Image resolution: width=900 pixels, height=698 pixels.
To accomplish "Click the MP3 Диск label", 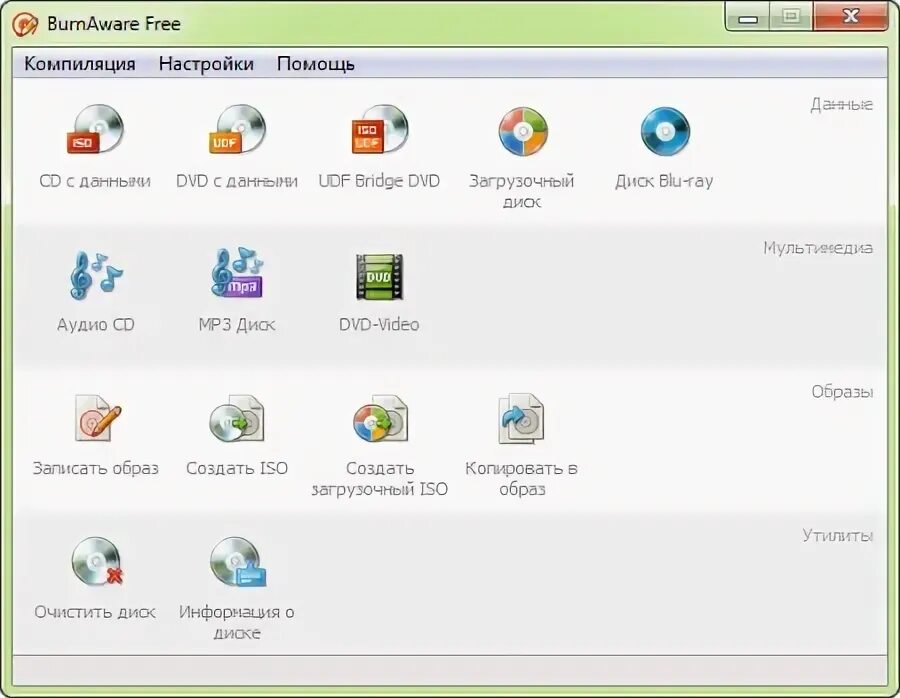I will (x=236, y=325).
